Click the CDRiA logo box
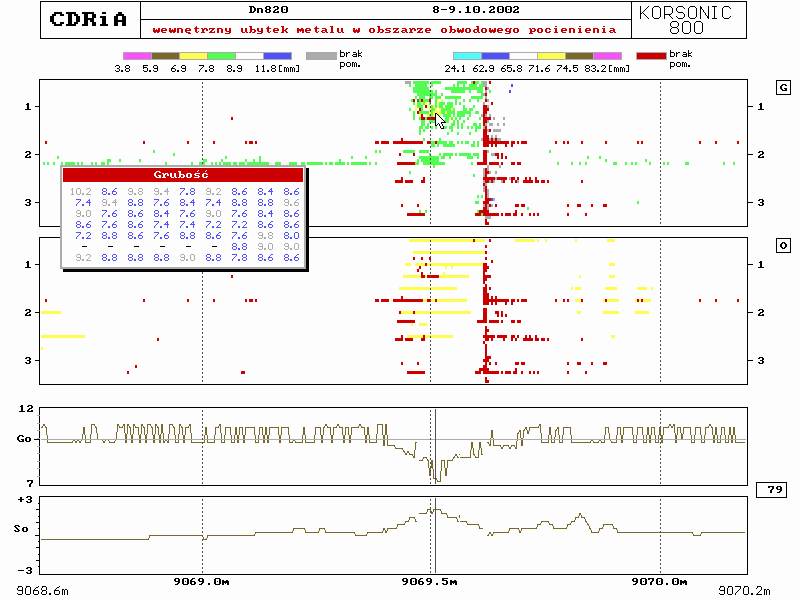This screenshot has width=800, height=600. click(x=90, y=20)
